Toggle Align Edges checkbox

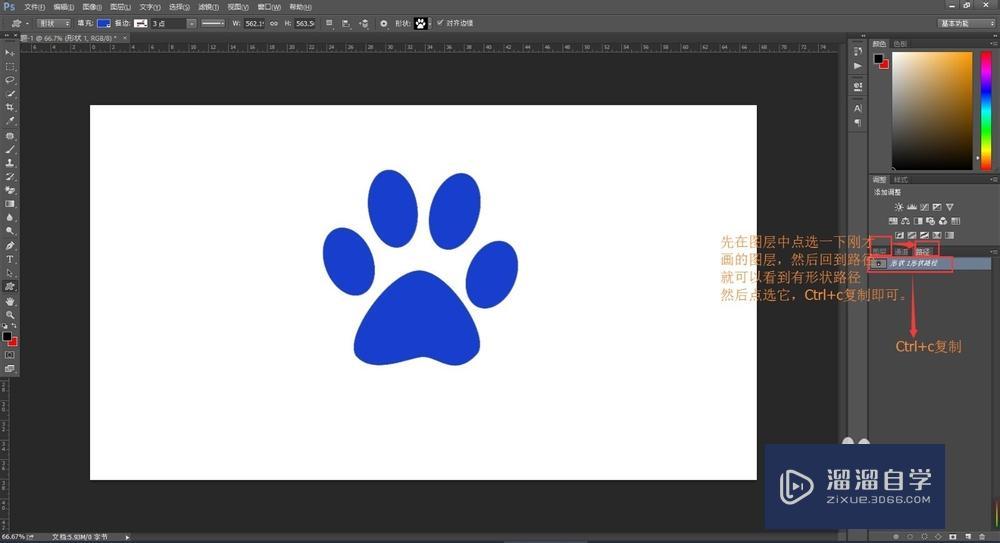pyautogui.click(x=439, y=22)
